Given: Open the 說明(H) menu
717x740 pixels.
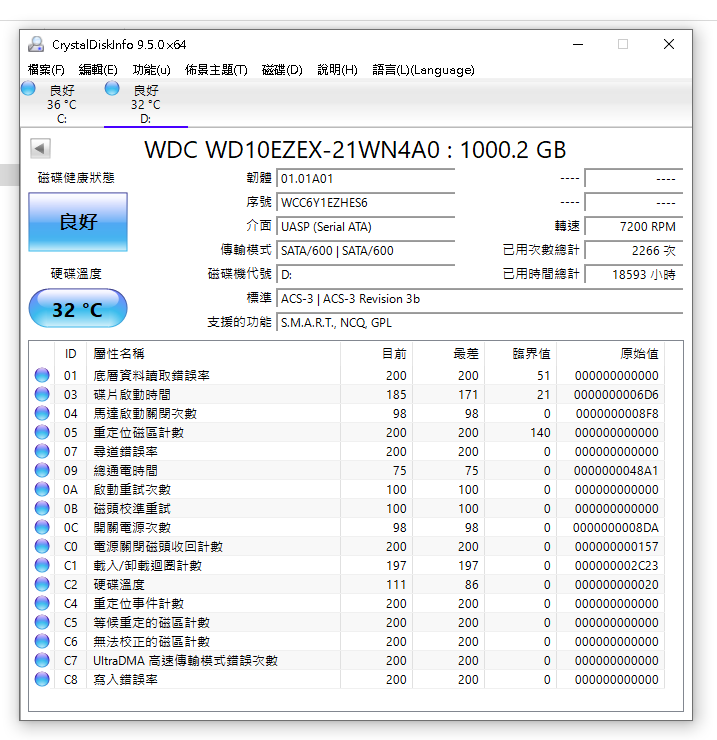Looking at the screenshot, I should tap(337, 70).
